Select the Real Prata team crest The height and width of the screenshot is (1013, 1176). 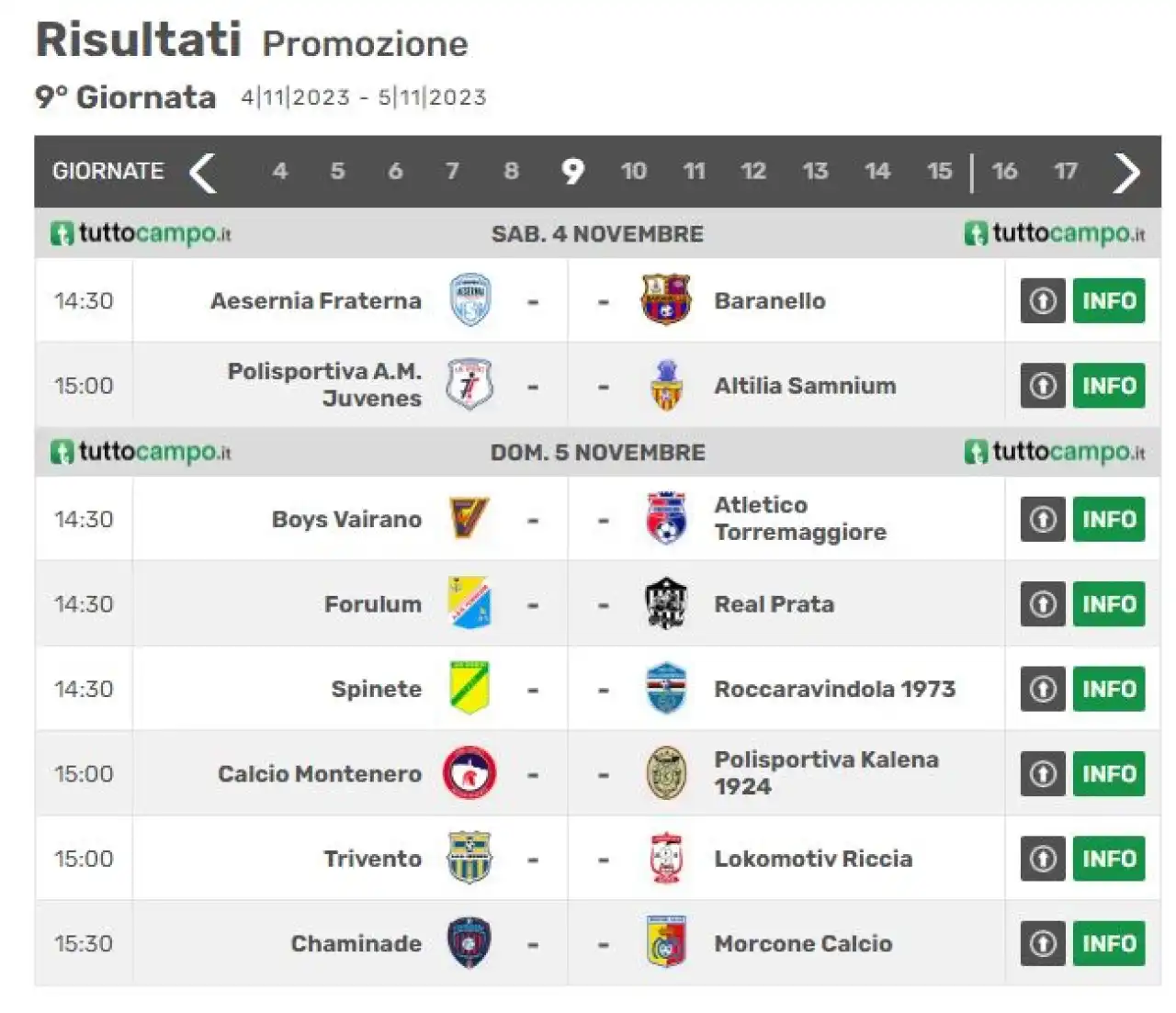click(x=666, y=603)
